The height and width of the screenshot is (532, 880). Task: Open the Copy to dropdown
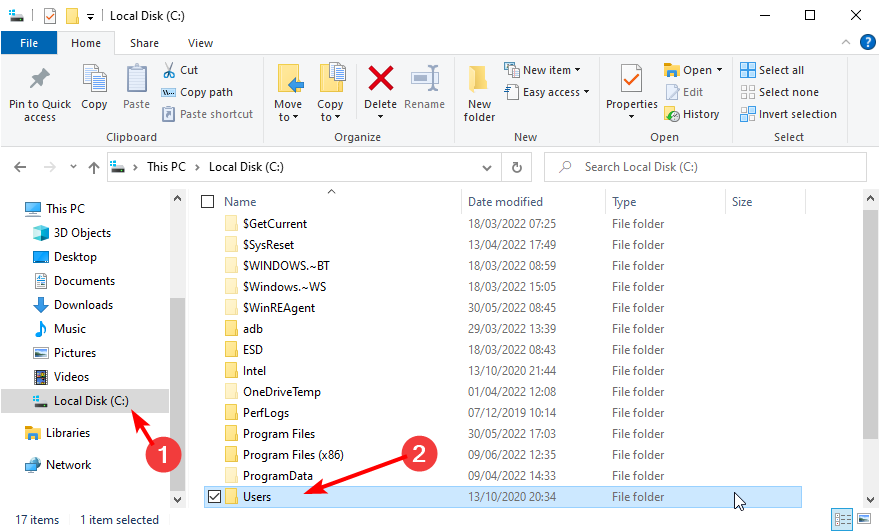click(x=330, y=111)
